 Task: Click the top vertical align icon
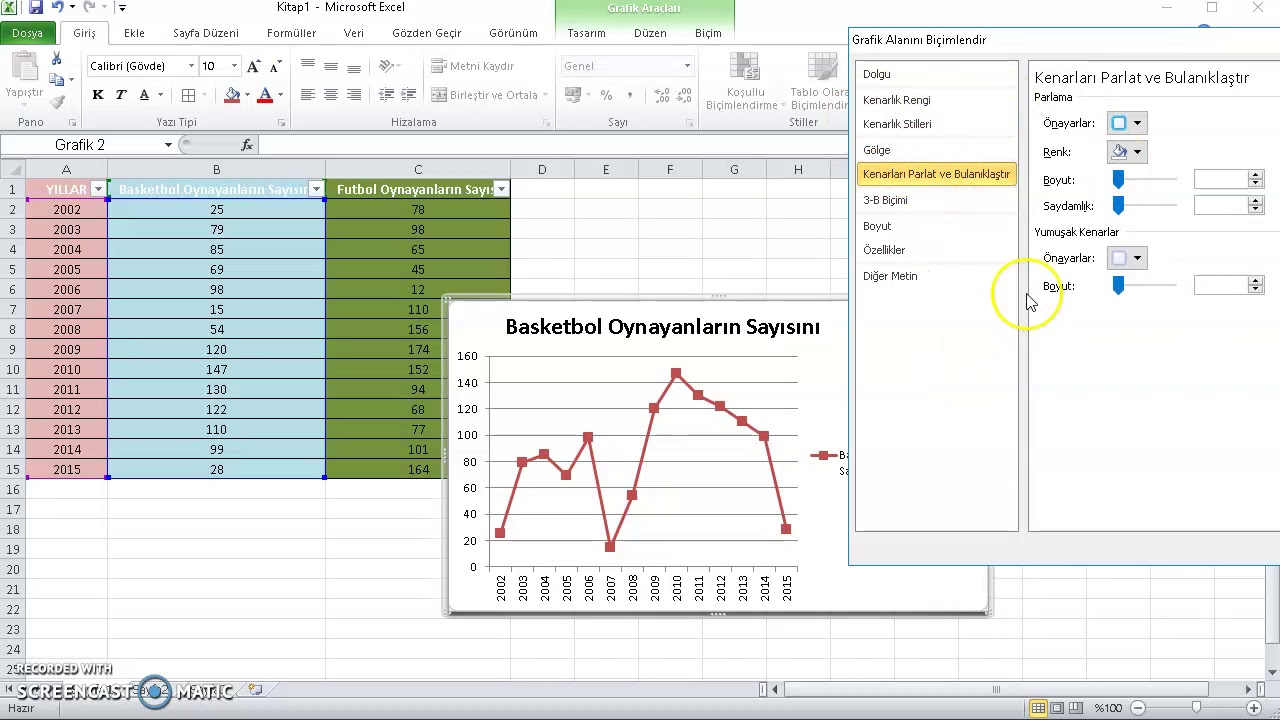coord(307,66)
